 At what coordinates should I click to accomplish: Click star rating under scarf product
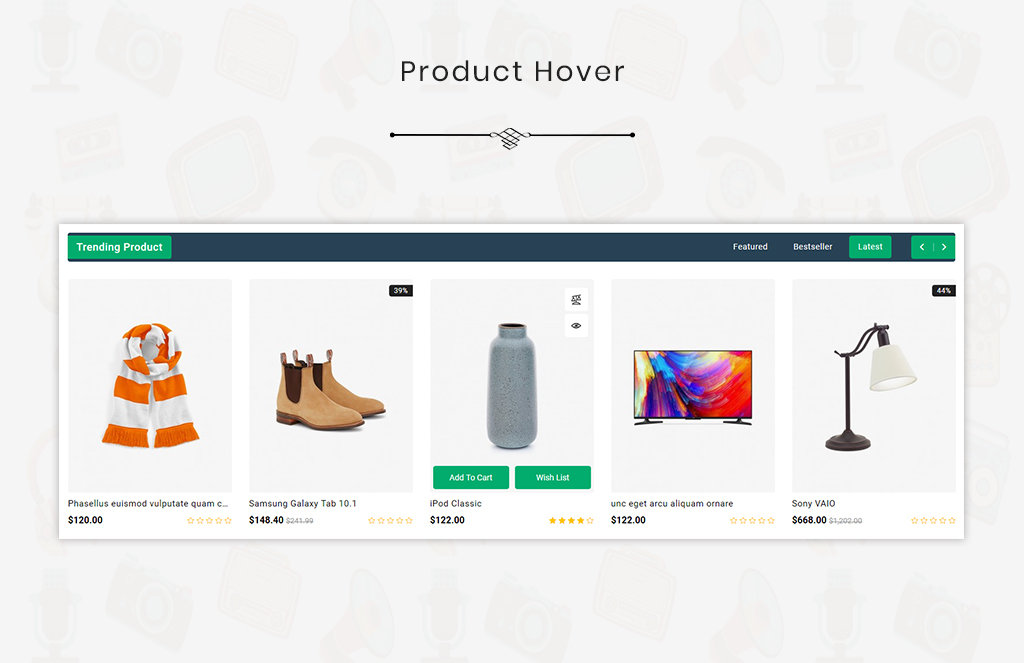[210, 521]
